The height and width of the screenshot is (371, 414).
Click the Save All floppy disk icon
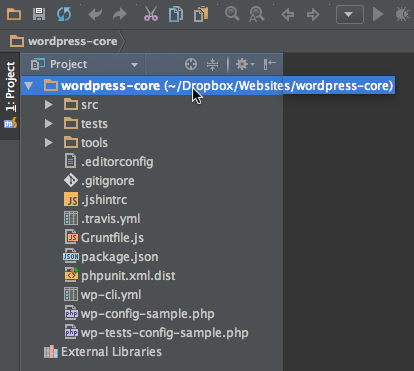pyautogui.click(x=39, y=14)
